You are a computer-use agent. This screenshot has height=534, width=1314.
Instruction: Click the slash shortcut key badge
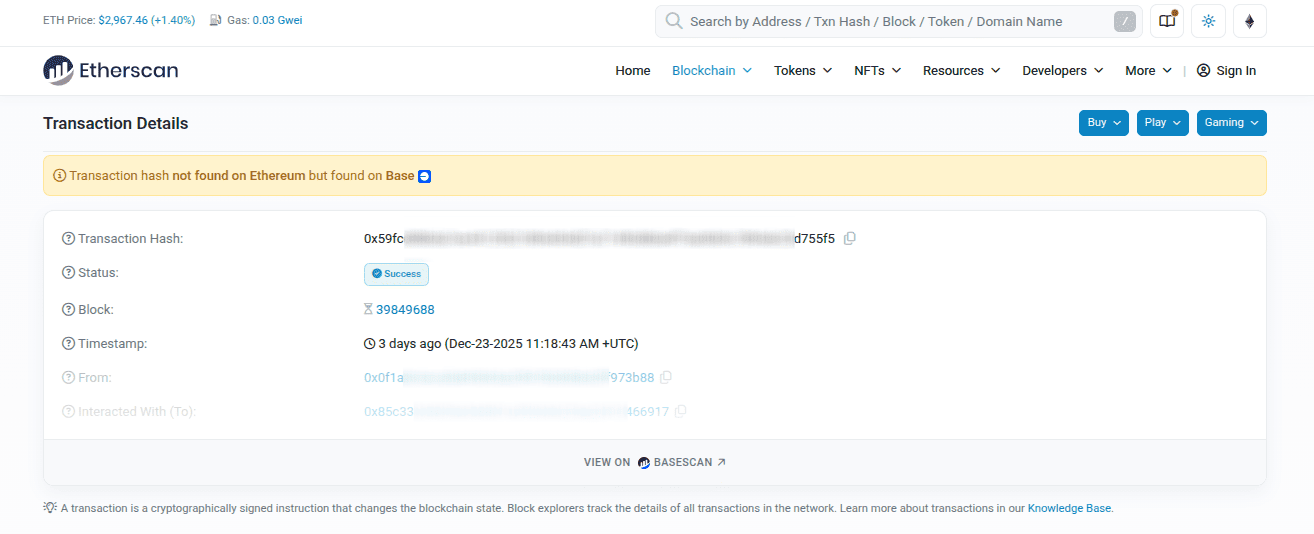1125,21
